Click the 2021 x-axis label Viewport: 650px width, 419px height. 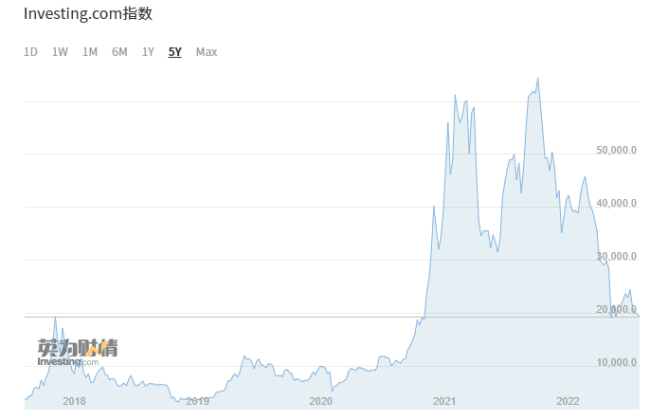click(444, 401)
